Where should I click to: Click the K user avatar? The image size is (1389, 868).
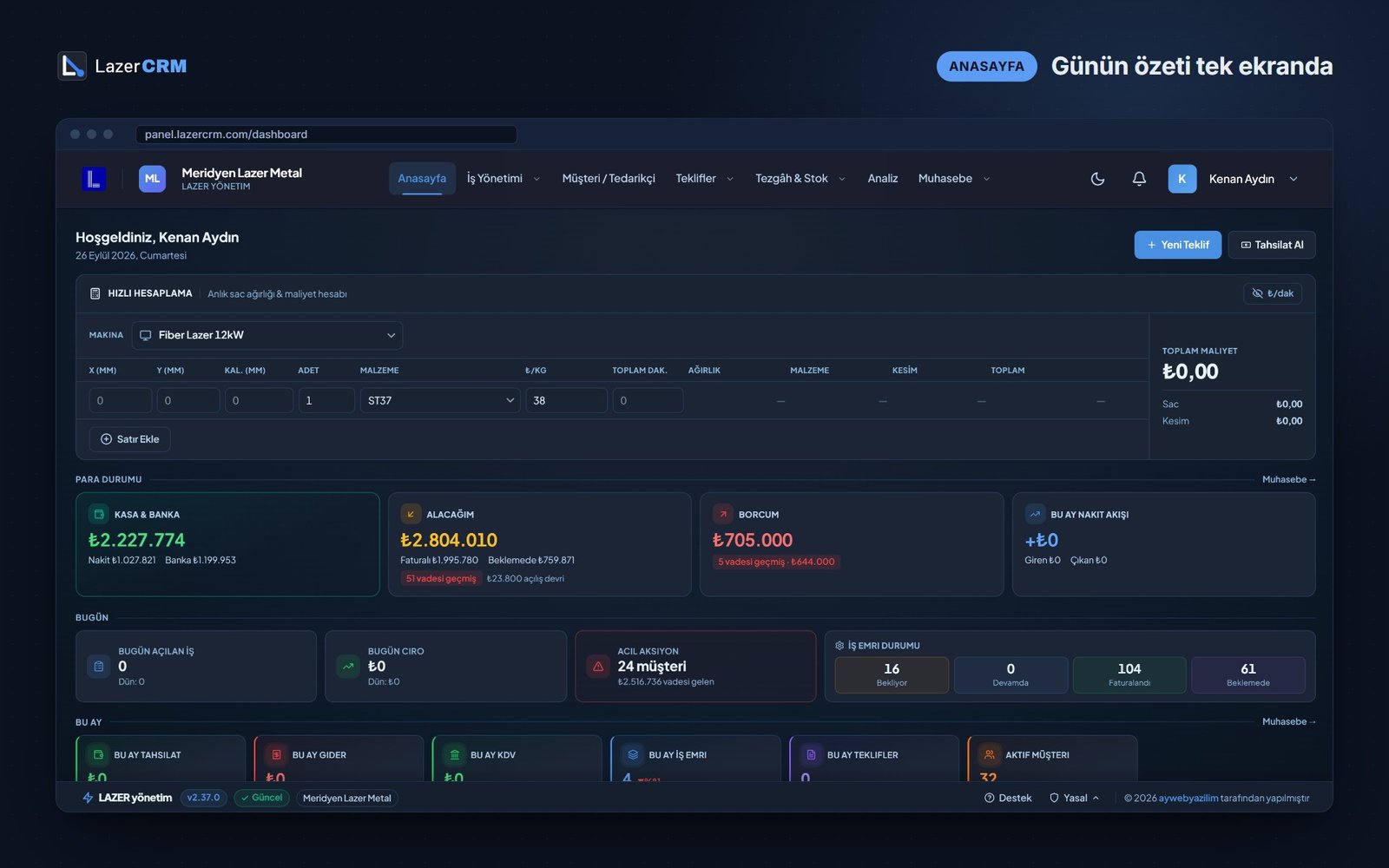point(1182,179)
